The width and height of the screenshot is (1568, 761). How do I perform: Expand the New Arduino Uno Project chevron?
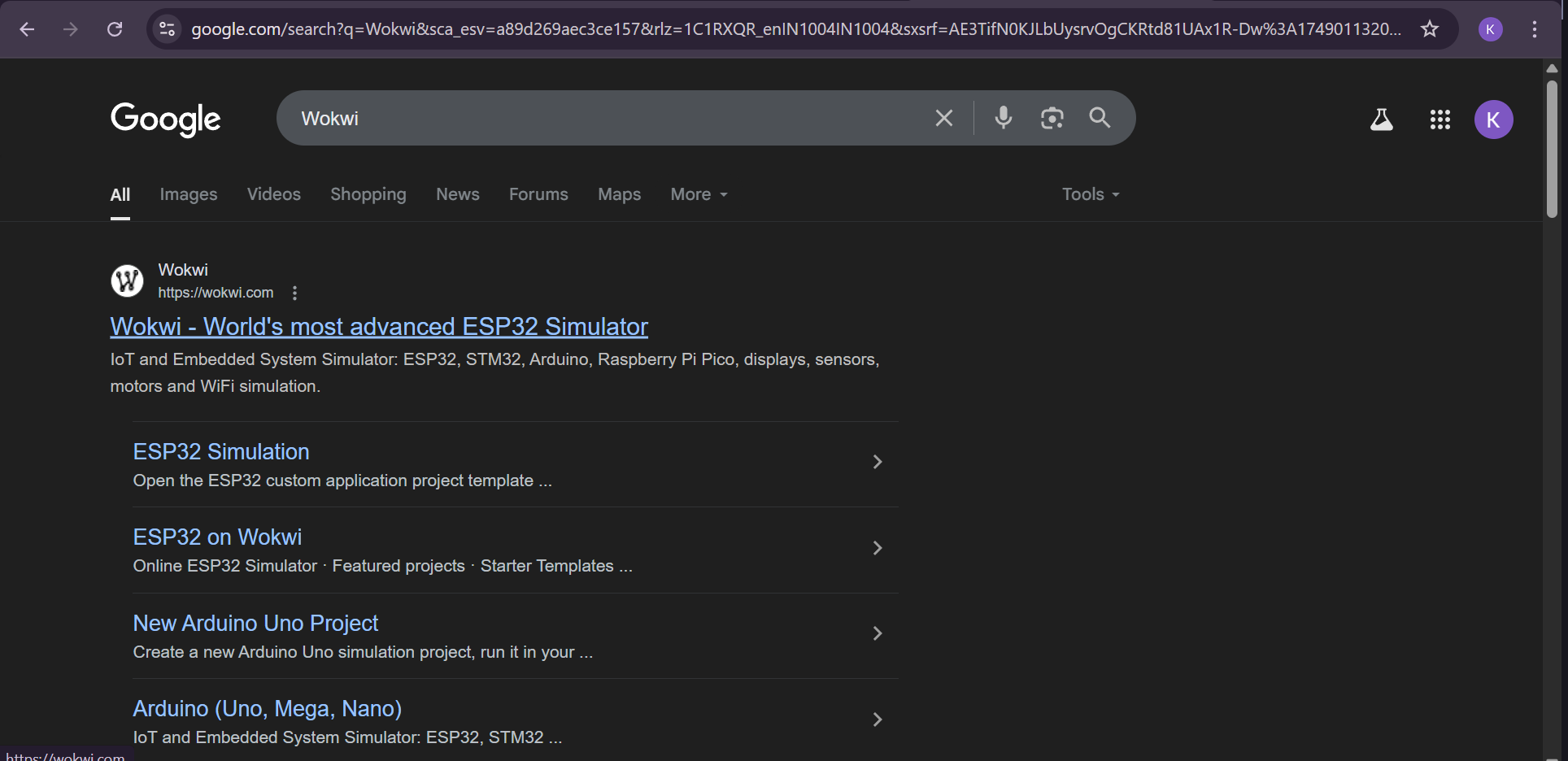tap(878, 633)
